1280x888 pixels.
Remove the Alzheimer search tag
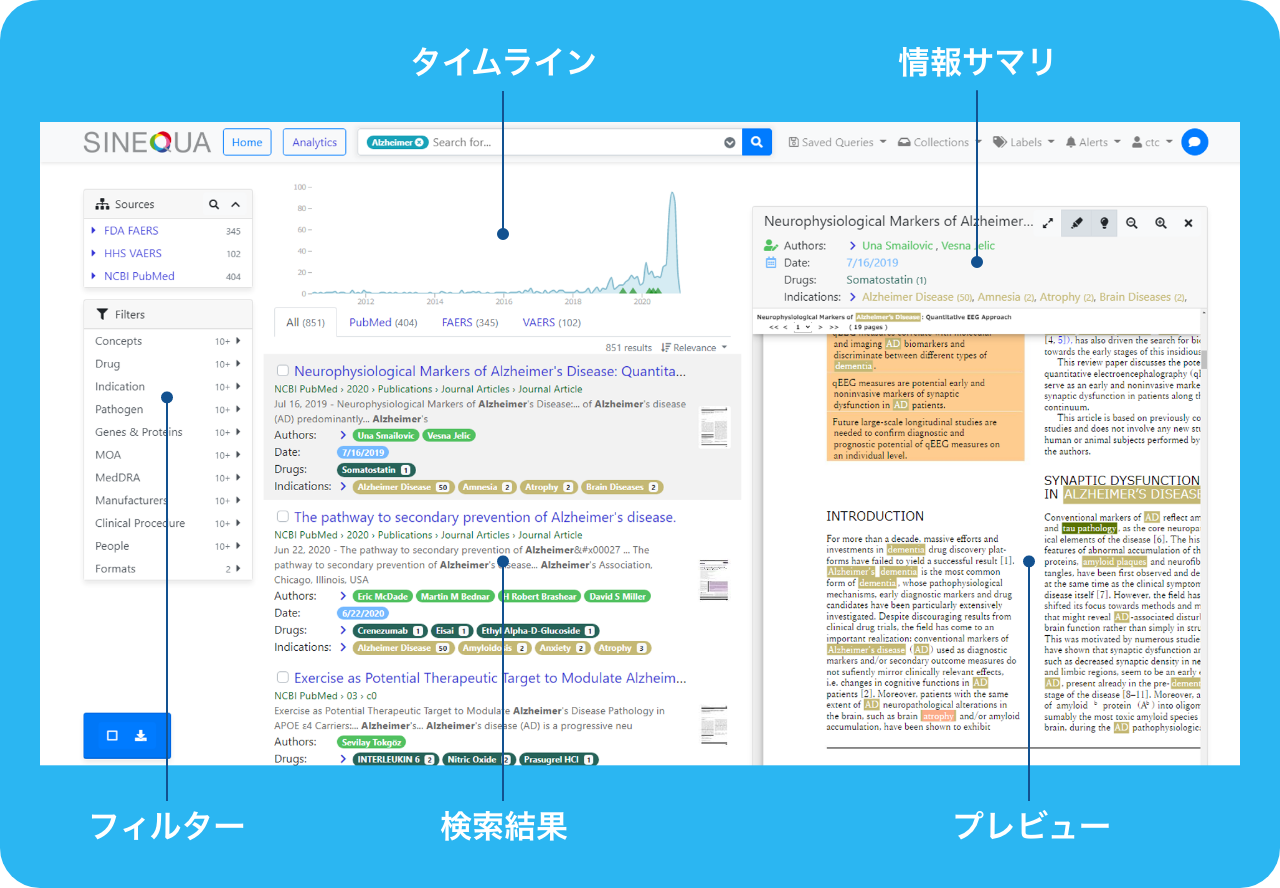(421, 142)
